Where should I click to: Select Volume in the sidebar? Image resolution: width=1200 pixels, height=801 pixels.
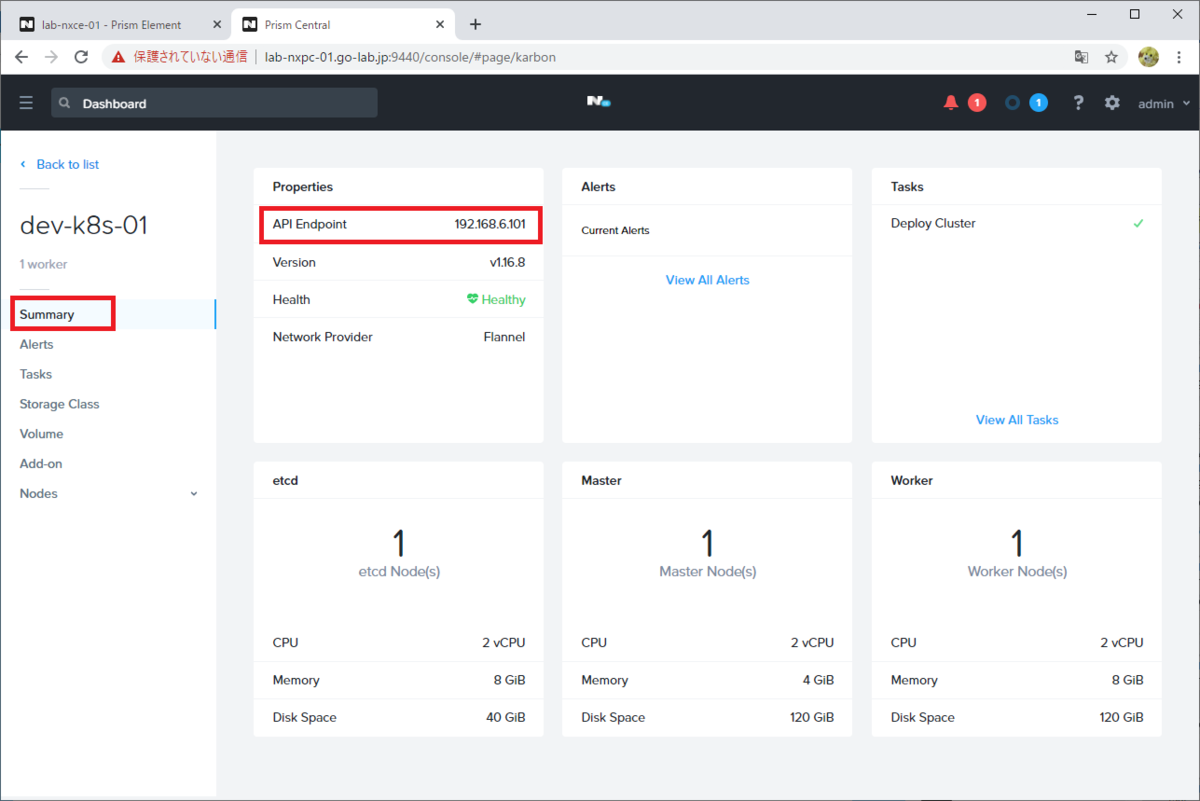click(x=41, y=434)
